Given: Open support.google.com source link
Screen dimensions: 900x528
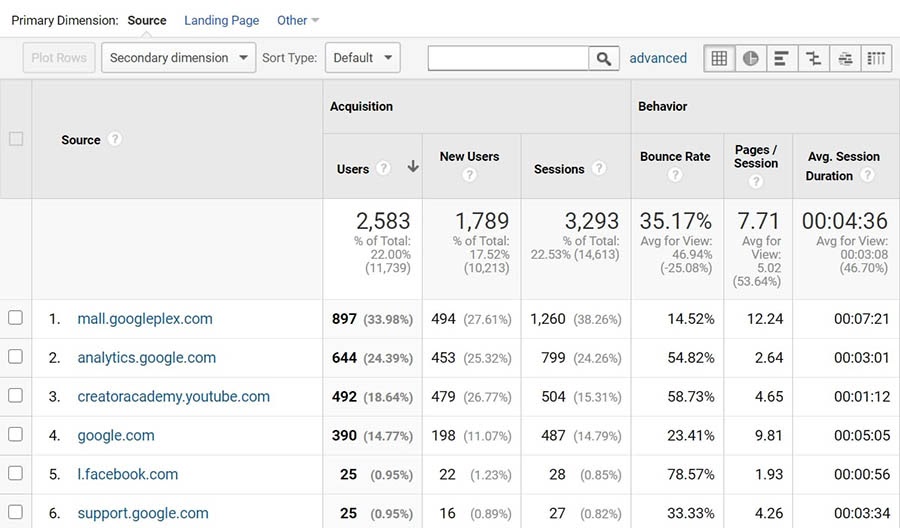Looking at the screenshot, I should coord(143,513).
